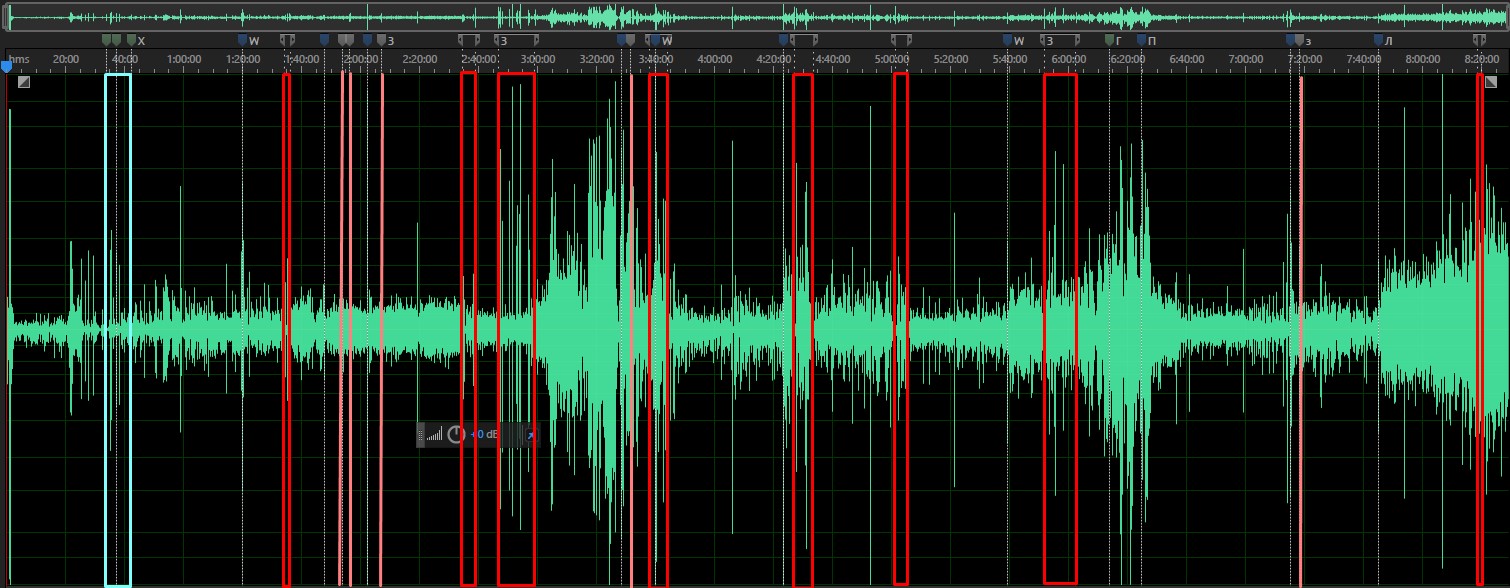
Task: Click the hms time format label
Action: click(x=21, y=59)
